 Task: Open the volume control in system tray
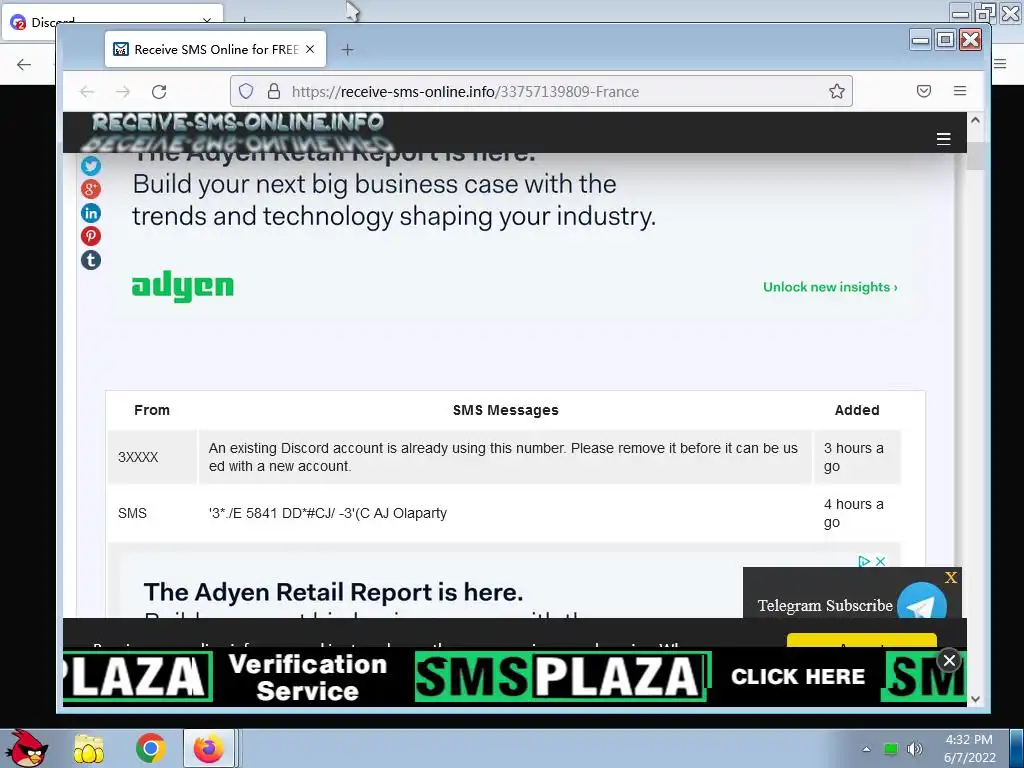point(915,748)
